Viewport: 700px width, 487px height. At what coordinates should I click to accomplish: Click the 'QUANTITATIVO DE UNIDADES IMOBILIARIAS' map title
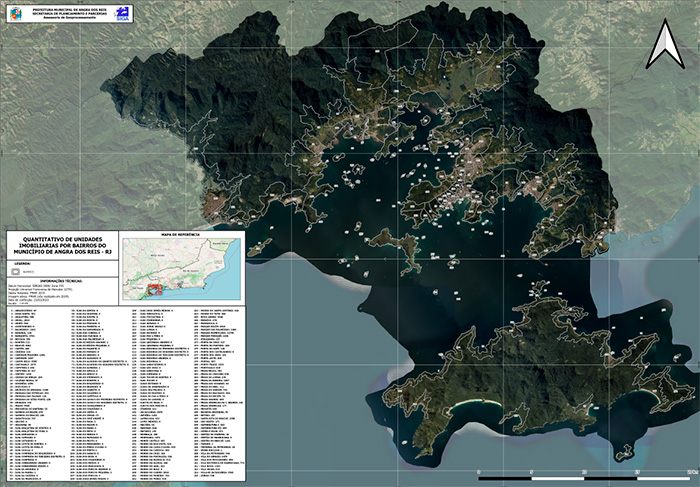[62, 246]
